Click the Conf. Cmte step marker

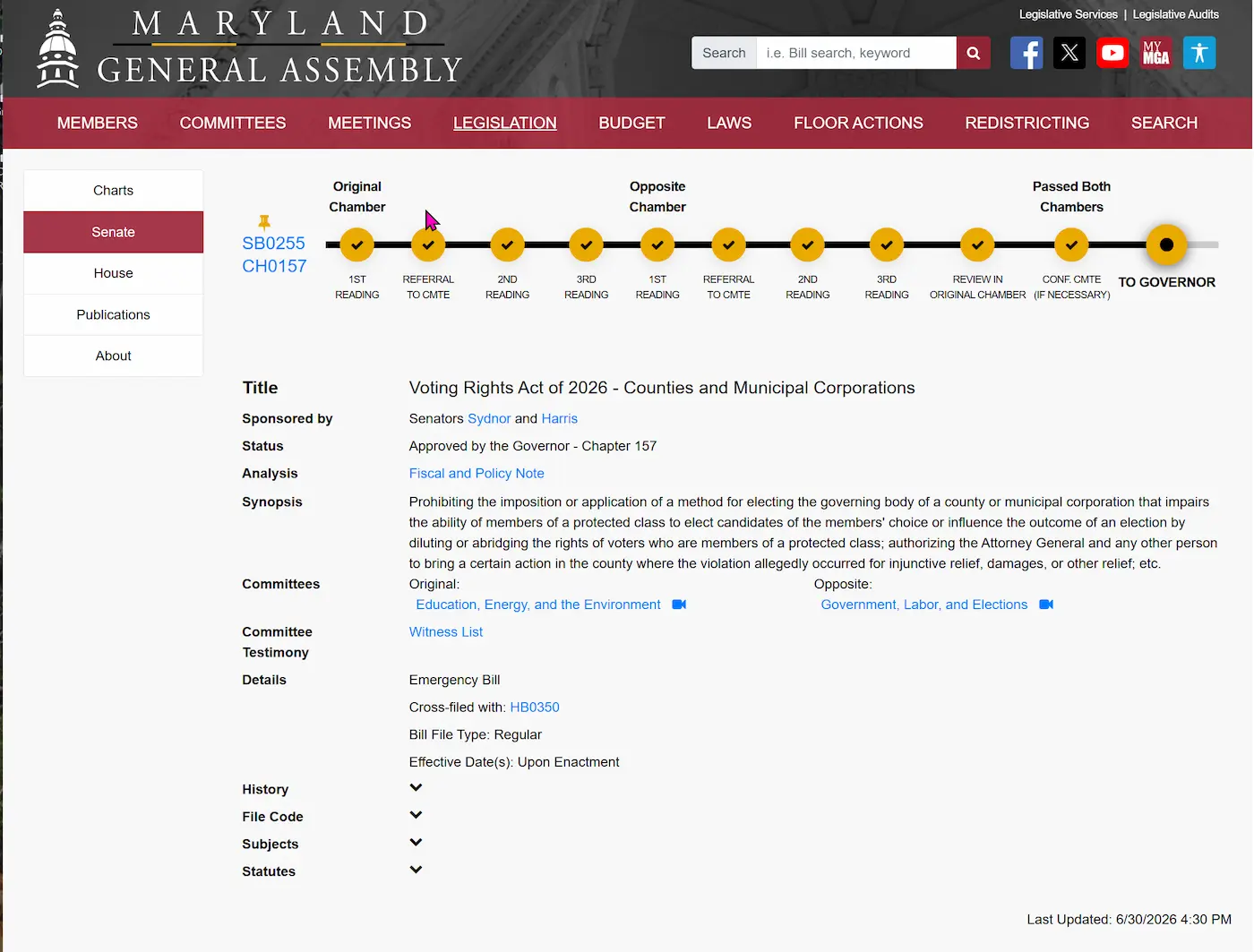[1071, 244]
